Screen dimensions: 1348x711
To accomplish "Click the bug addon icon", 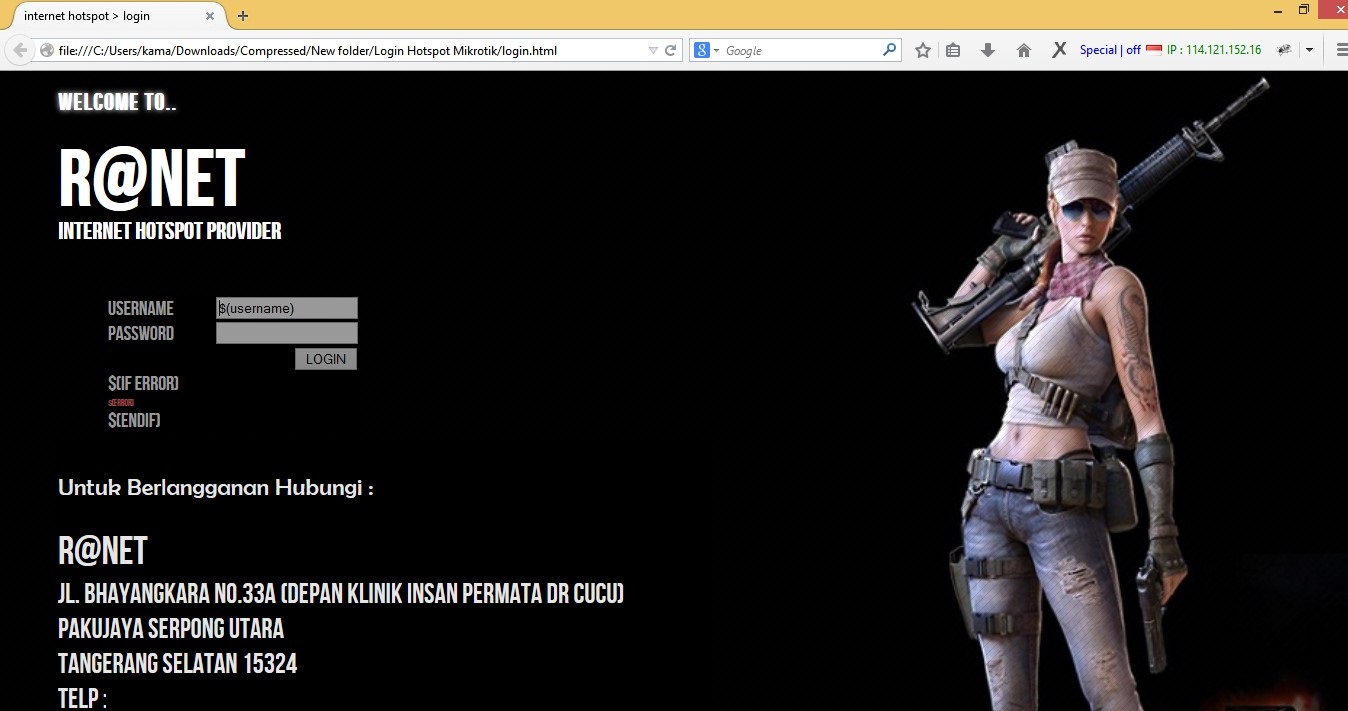I will [1285, 50].
